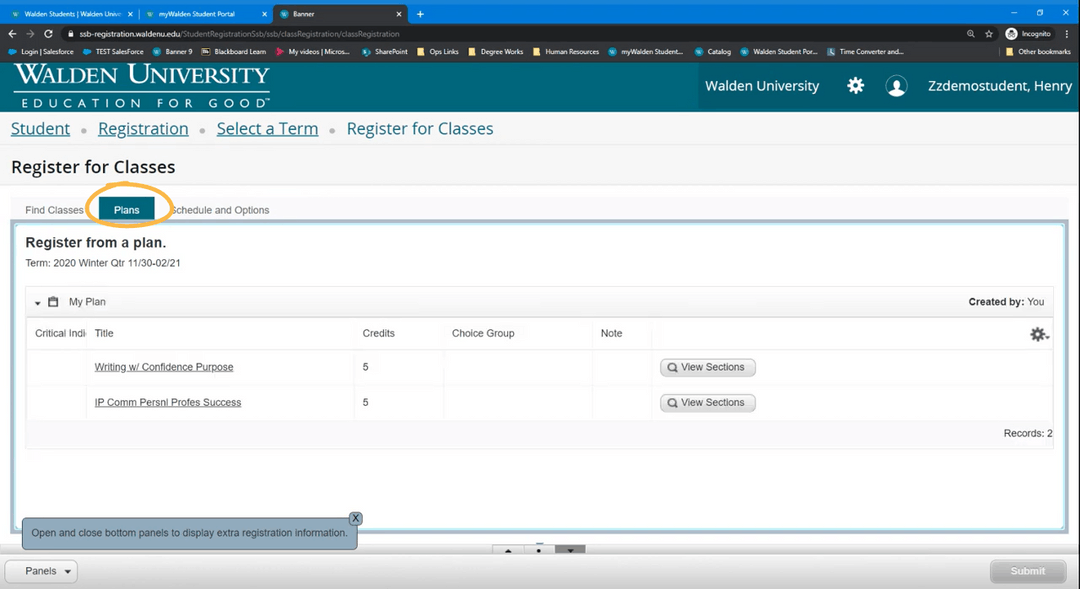Click the browser refresh icon
Viewport: 1080px width, 589px height.
47,33
